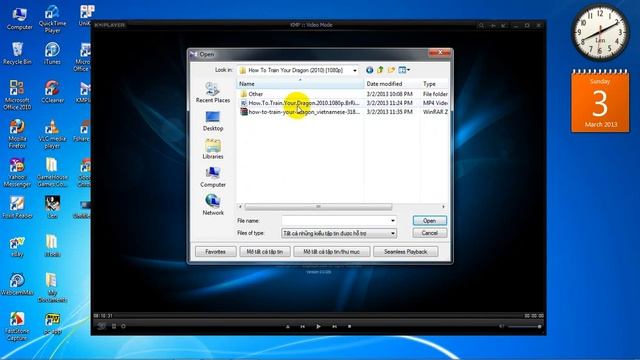
Task: Sort files by Type column header
Action: 435,84
